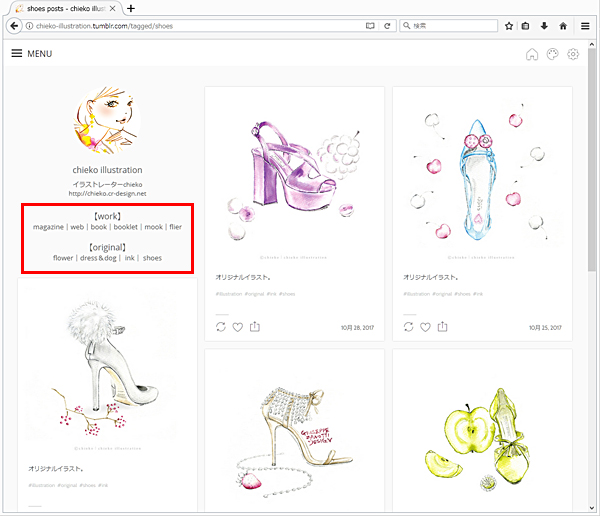Click the scrollbar up arrow
Screen dimensions: 600x516
tap(592, 44)
